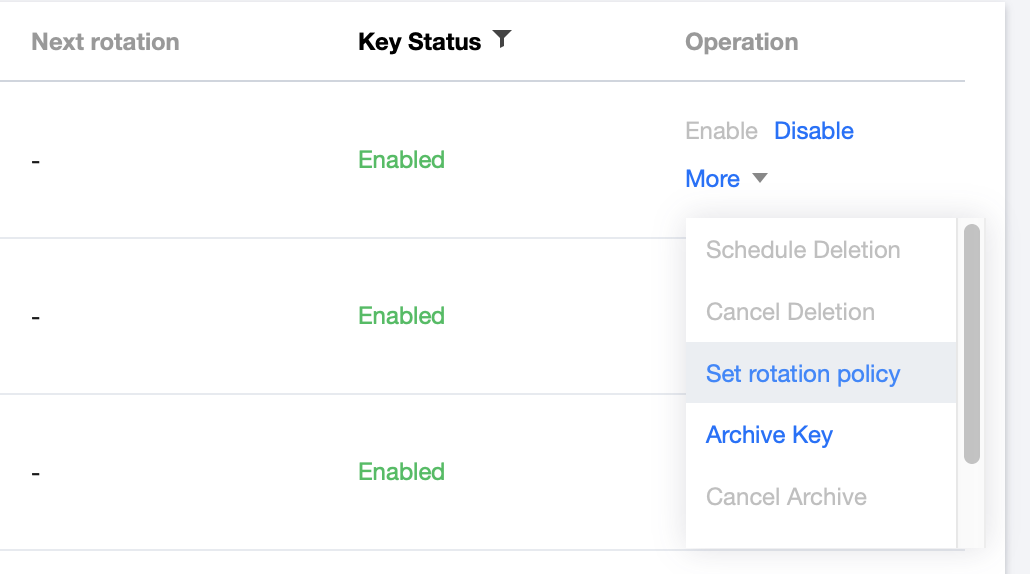Click the Key Status filter funnel icon
This screenshot has width=1030, height=574.
(x=502, y=40)
